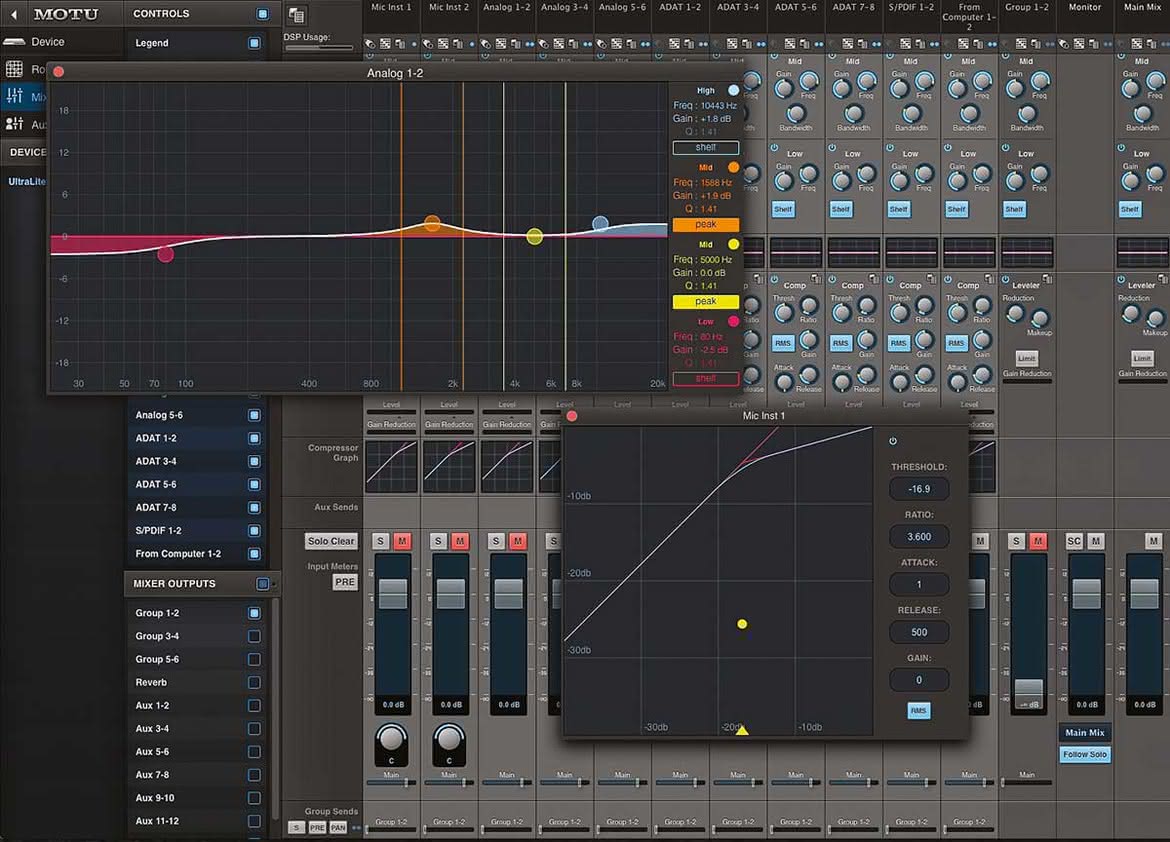Click the Mic Inst 1 channel fader

point(393,593)
